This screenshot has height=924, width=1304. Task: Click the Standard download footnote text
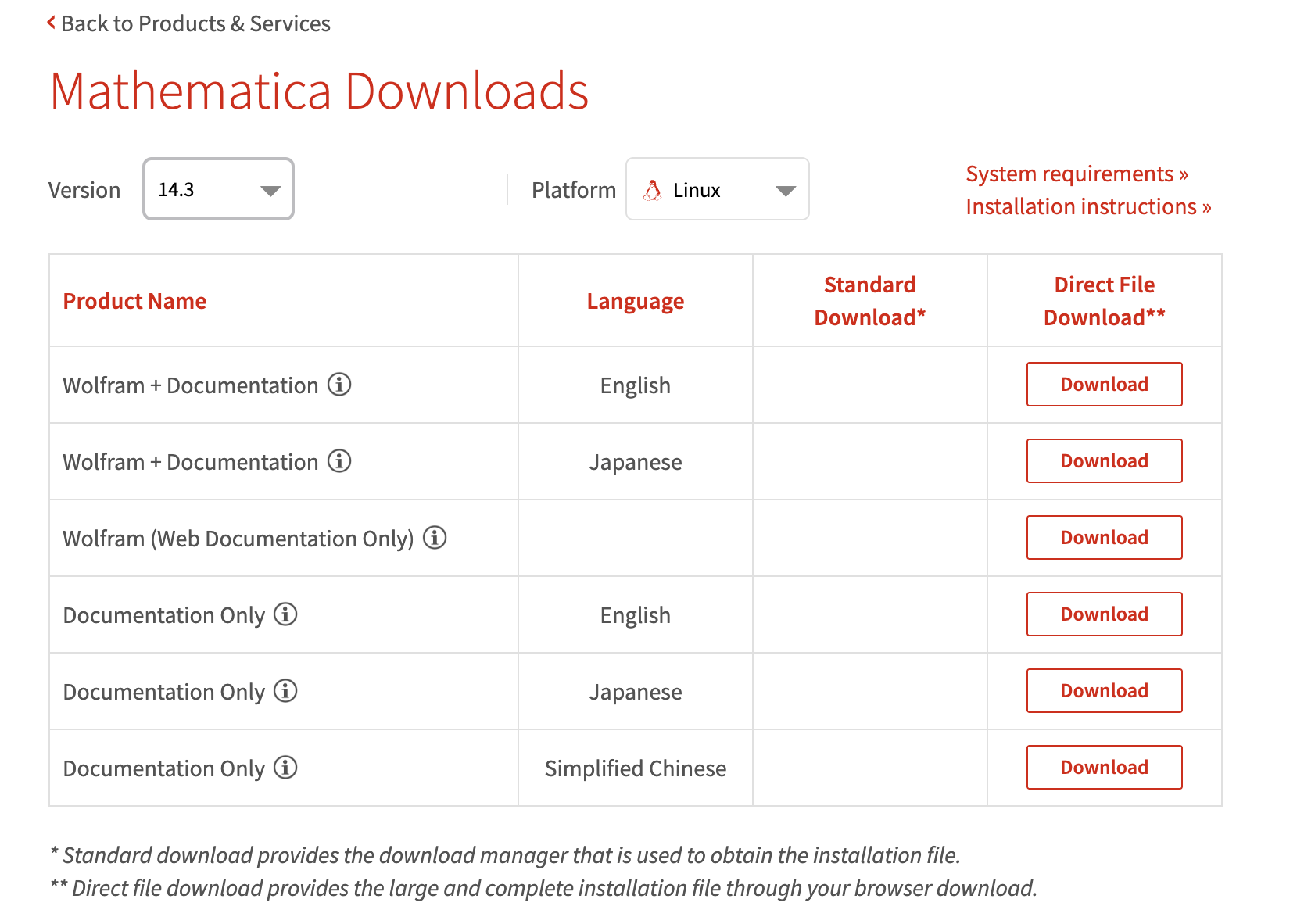505,855
